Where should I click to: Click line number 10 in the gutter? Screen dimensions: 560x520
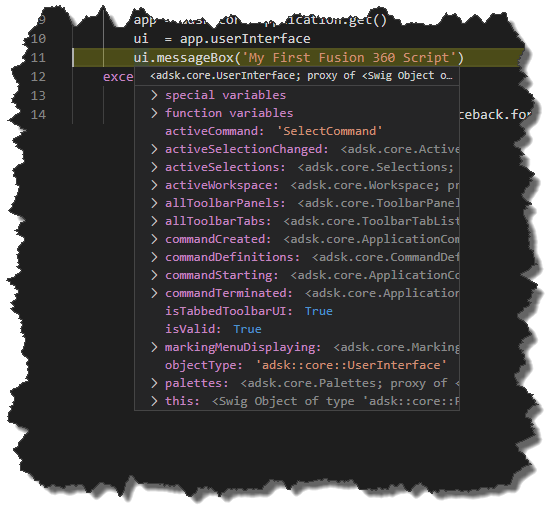(38, 39)
